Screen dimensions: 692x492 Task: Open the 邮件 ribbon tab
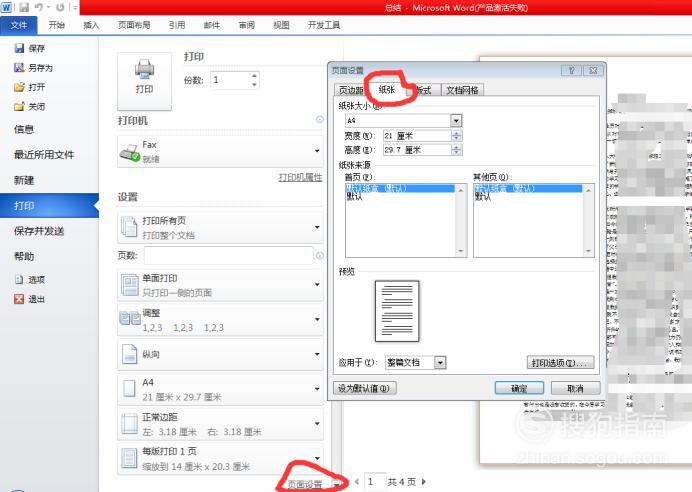[x=212, y=25]
